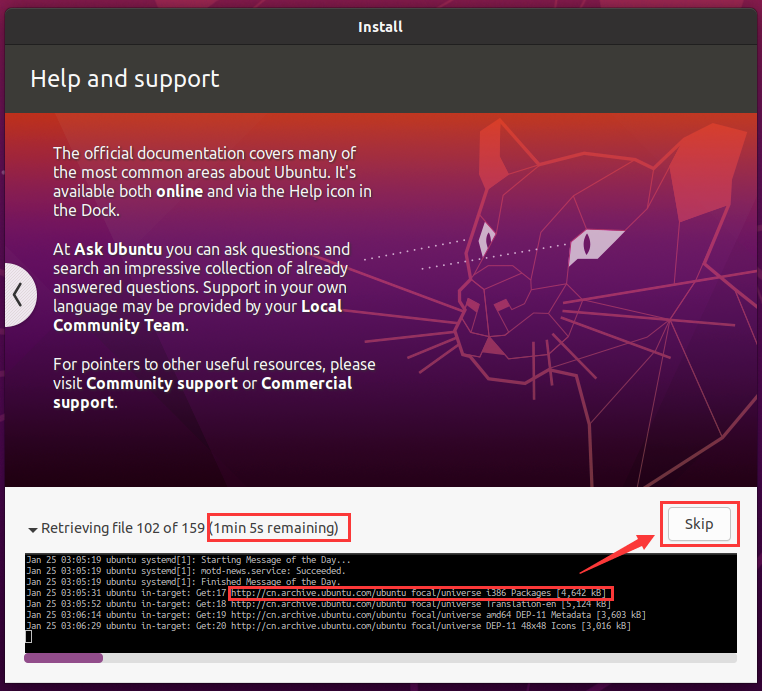Visit the Commercial support link

(203, 393)
